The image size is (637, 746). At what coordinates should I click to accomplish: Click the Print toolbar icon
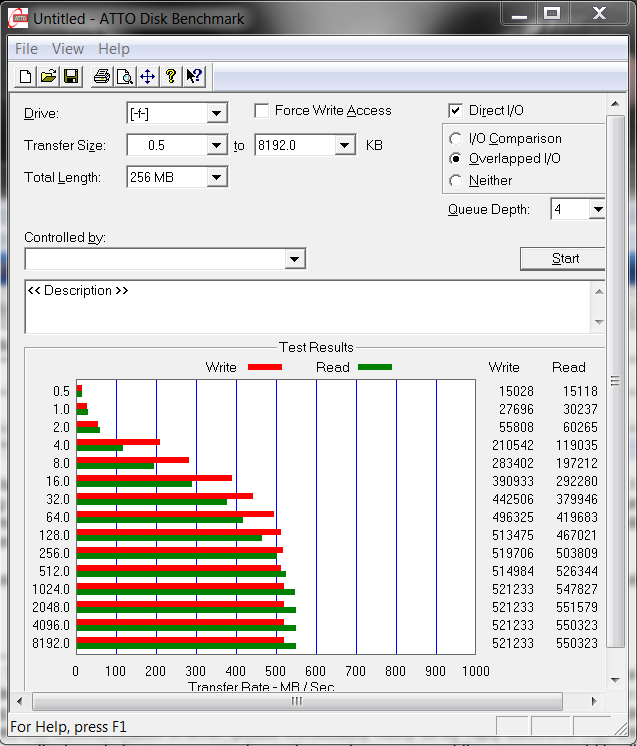pos(101,76)
